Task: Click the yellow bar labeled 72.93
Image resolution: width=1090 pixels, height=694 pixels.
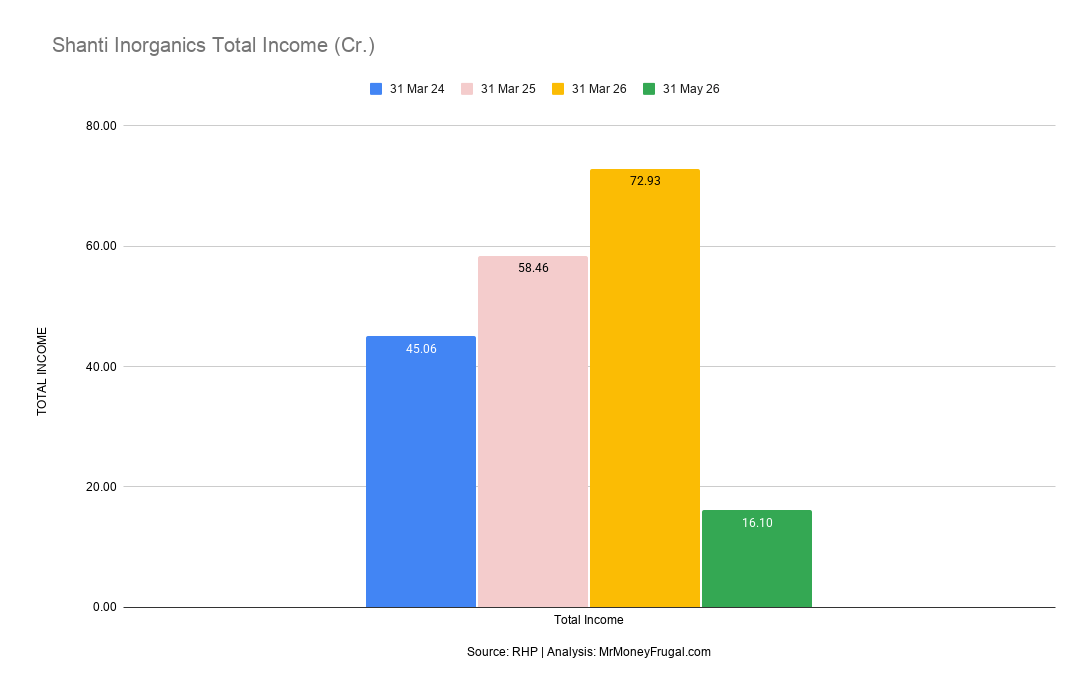Action: coord(645,388)
